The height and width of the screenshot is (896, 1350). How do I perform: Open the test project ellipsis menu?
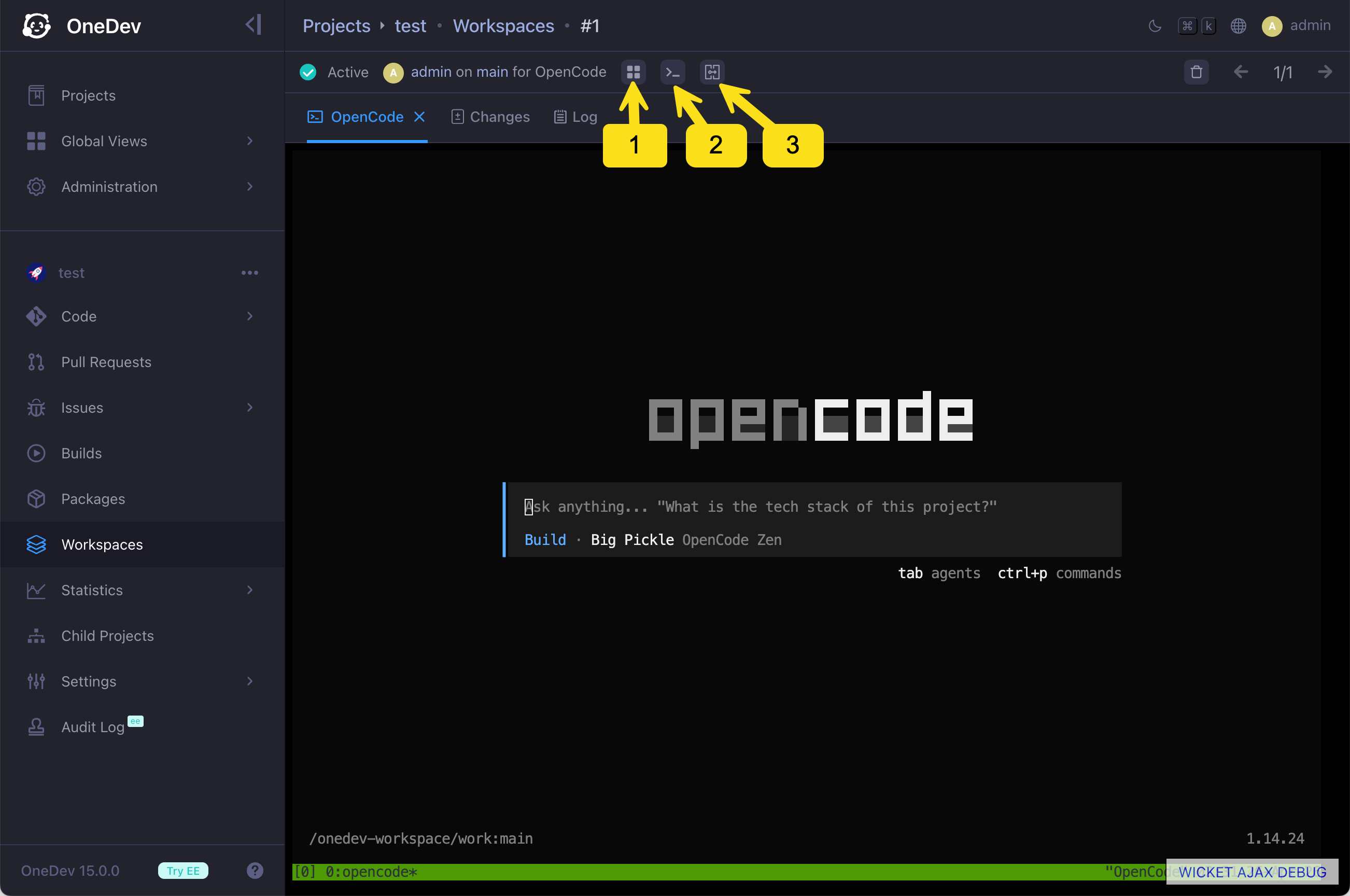(x=250, y=273)
